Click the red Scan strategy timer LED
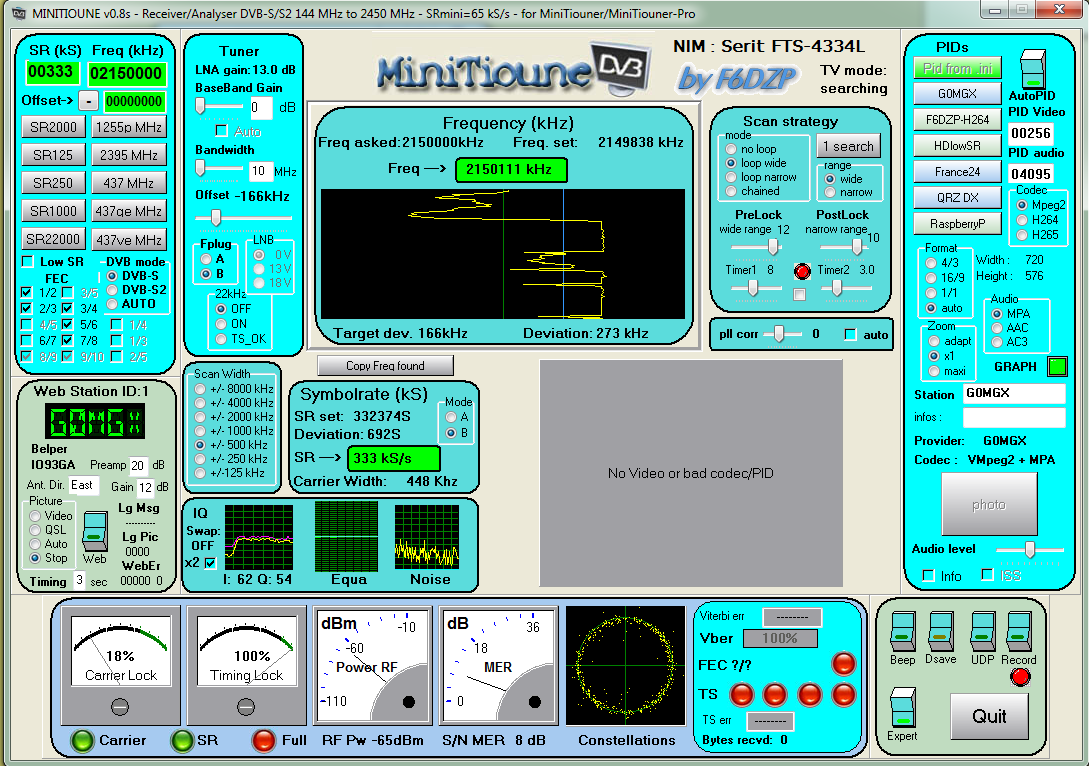1089x766 pixels. point(801,271)
